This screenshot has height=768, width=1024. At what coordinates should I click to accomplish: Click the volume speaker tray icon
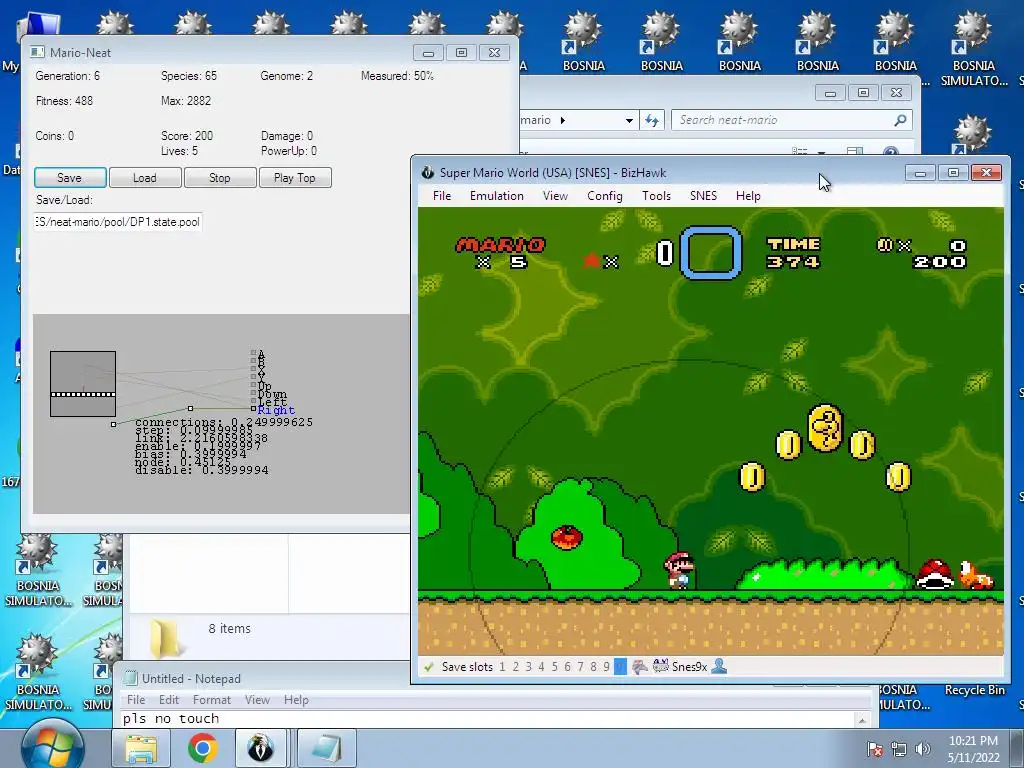pos(923,749)
